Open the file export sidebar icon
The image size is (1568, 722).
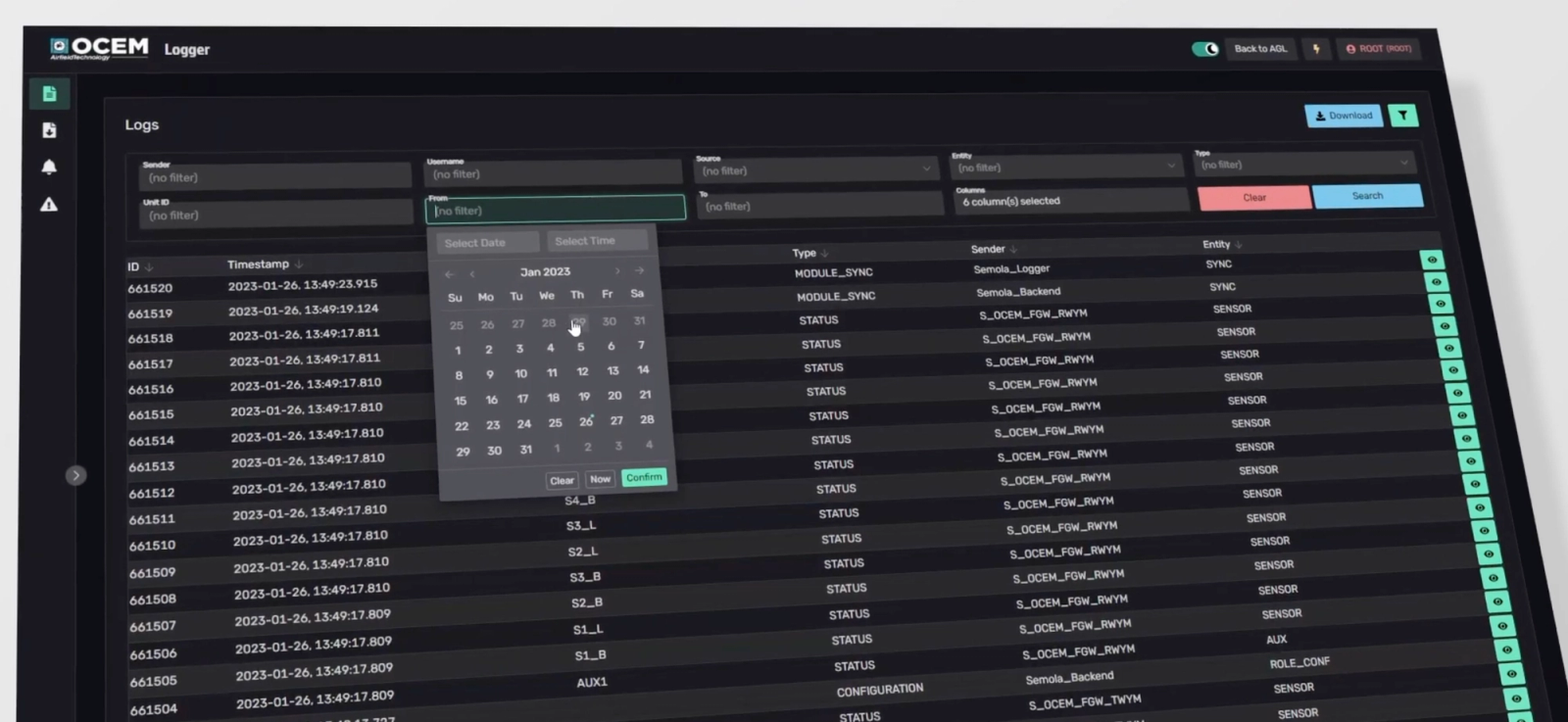[49, 130]
